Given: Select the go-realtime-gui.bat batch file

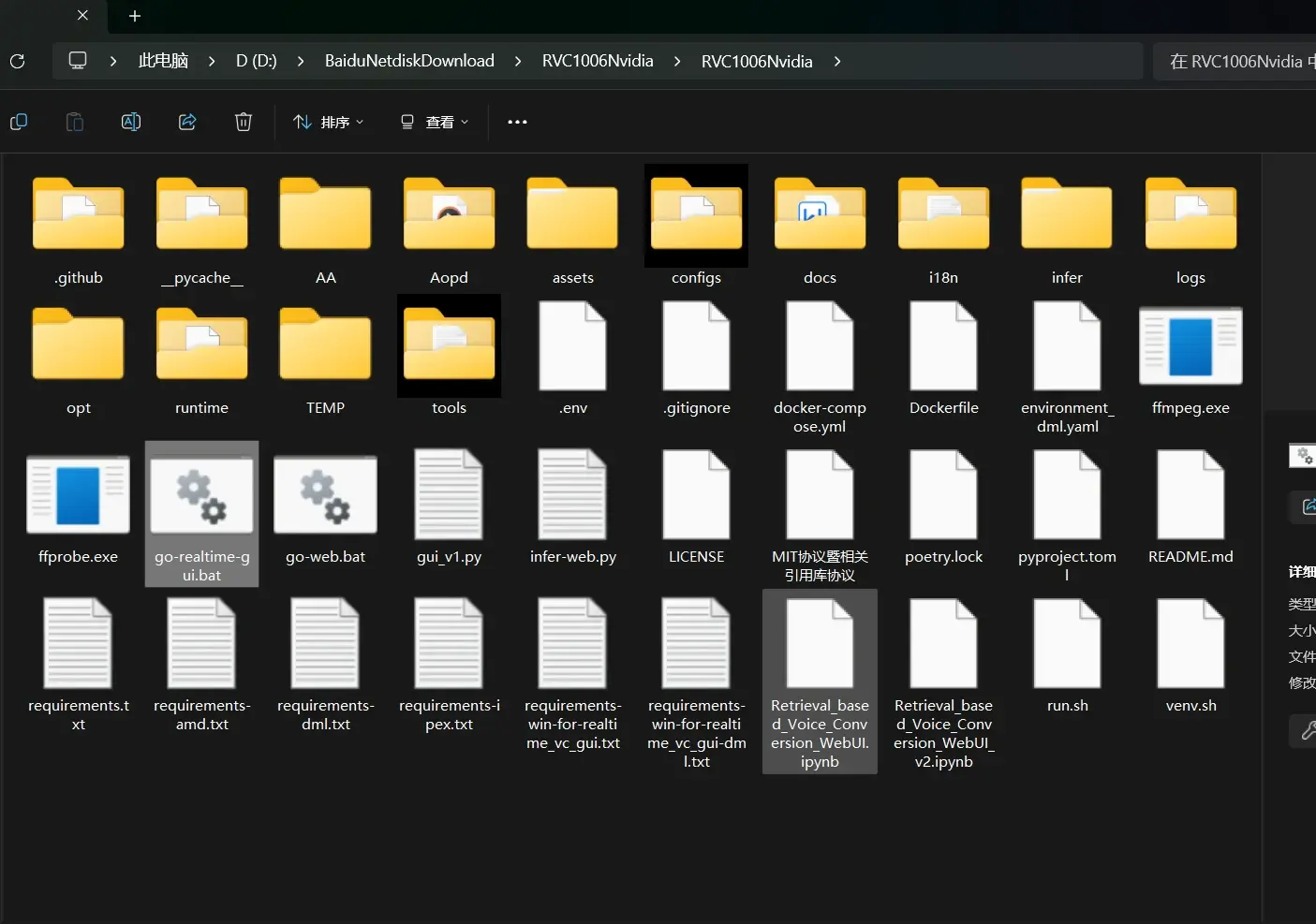Looking at the screenshot, I should [202, 515].
